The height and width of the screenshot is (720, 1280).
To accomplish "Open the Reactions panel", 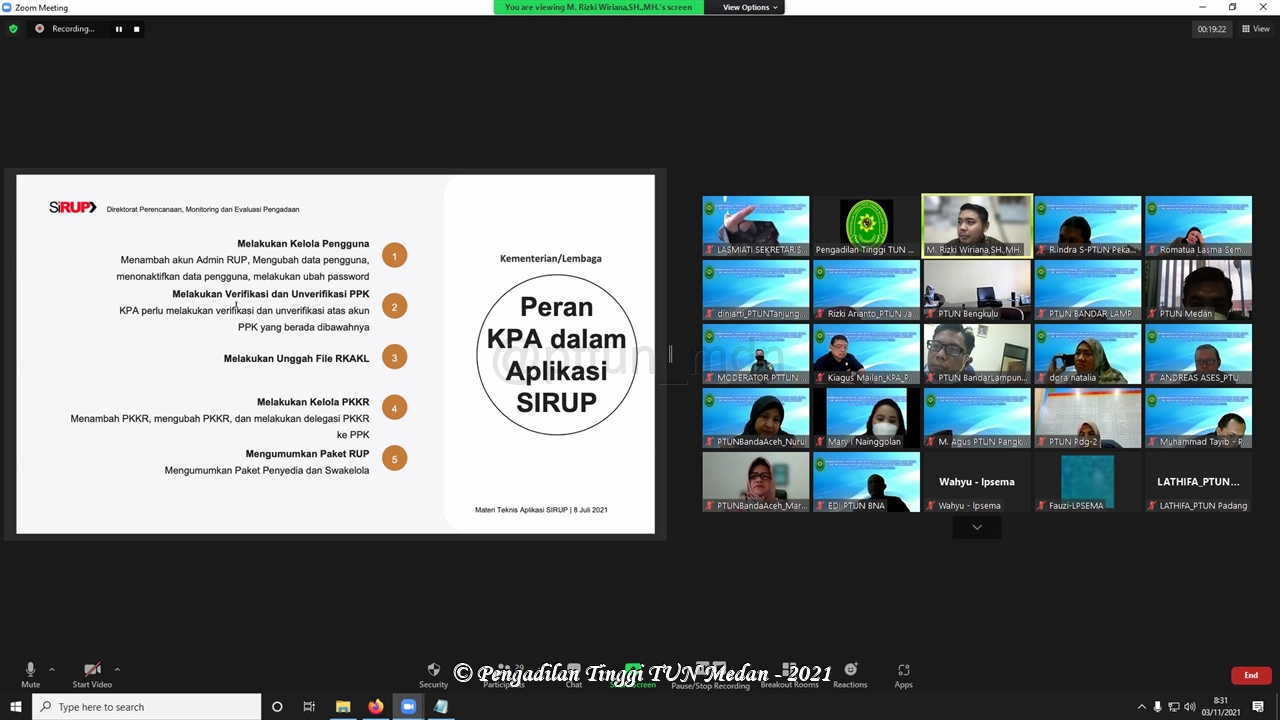I will [x=850, y=673].
